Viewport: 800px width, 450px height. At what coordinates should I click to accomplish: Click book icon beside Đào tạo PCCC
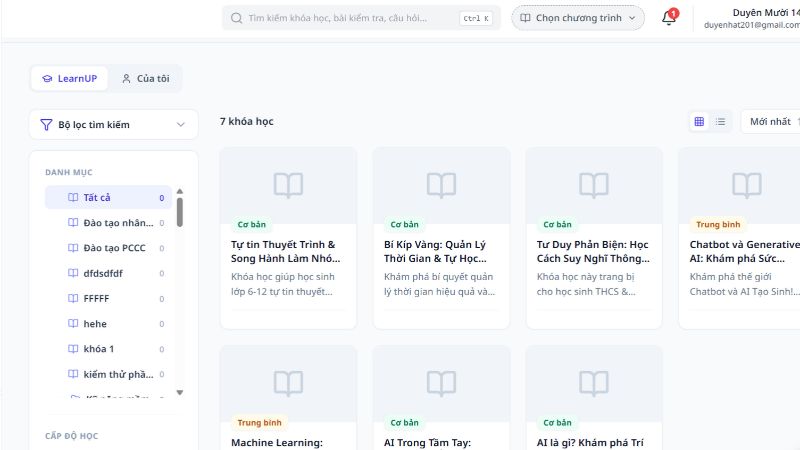coord(73,248)
